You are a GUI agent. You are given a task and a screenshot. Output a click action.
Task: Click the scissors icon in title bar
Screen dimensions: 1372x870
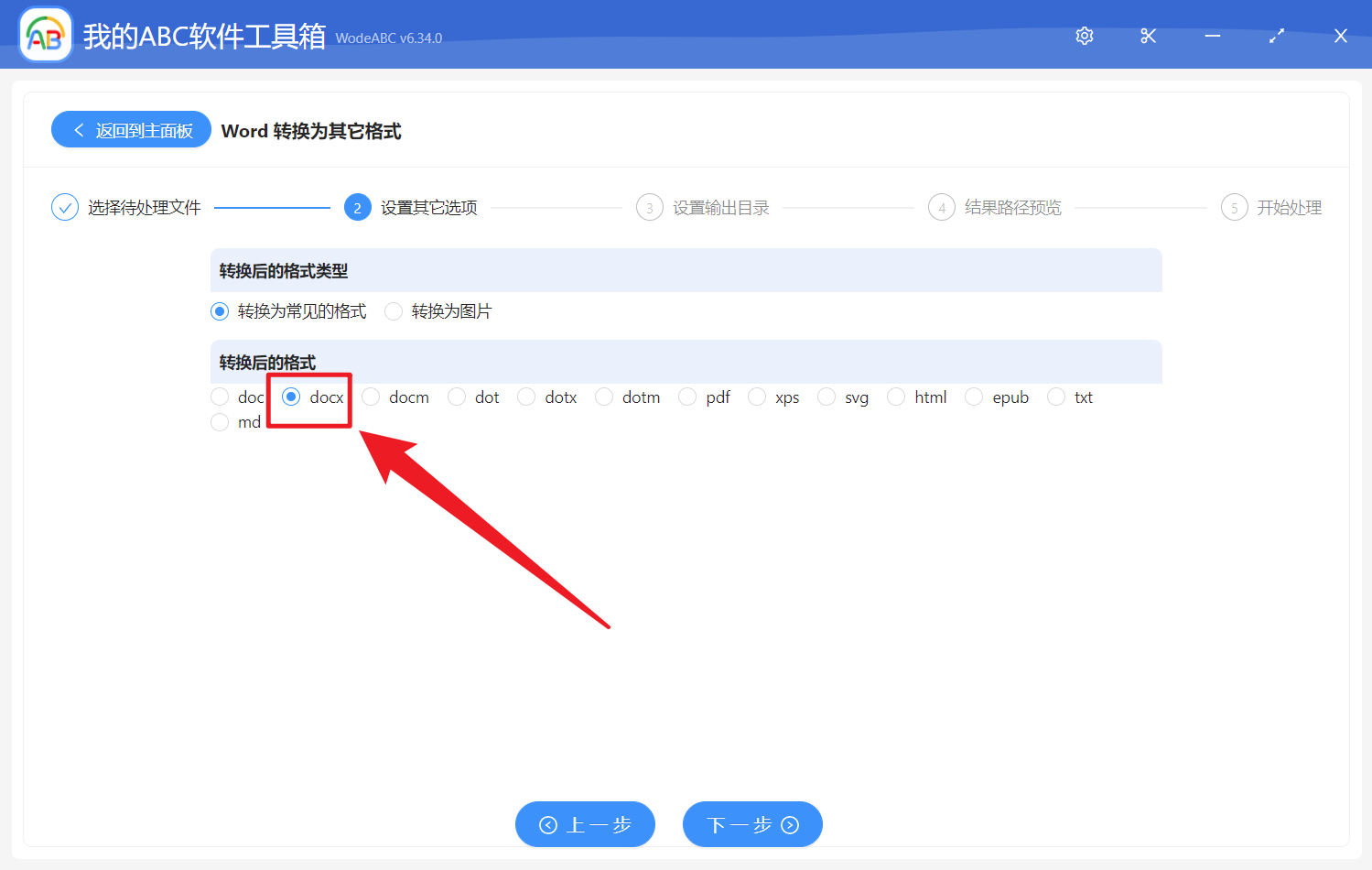(x=1148, y=36)
